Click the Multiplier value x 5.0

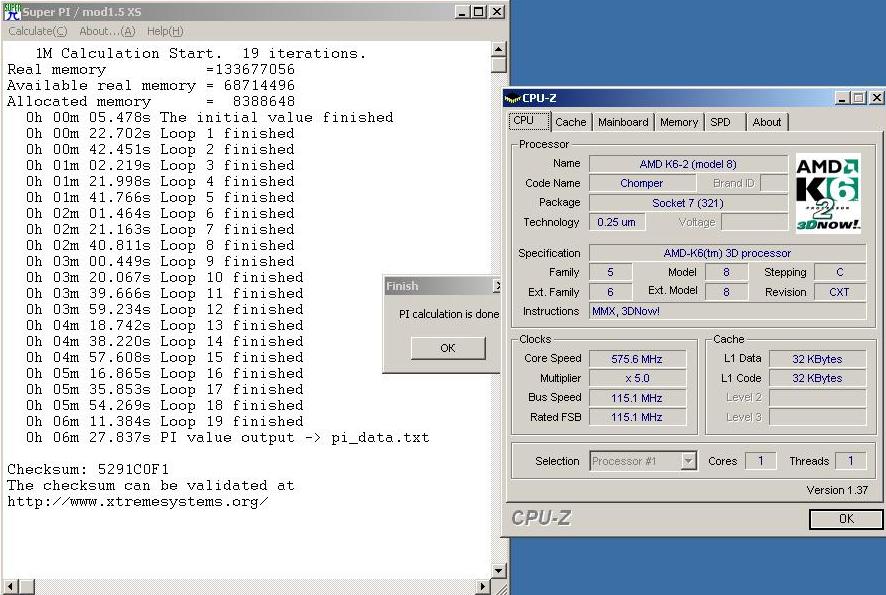tap(637, 378)
